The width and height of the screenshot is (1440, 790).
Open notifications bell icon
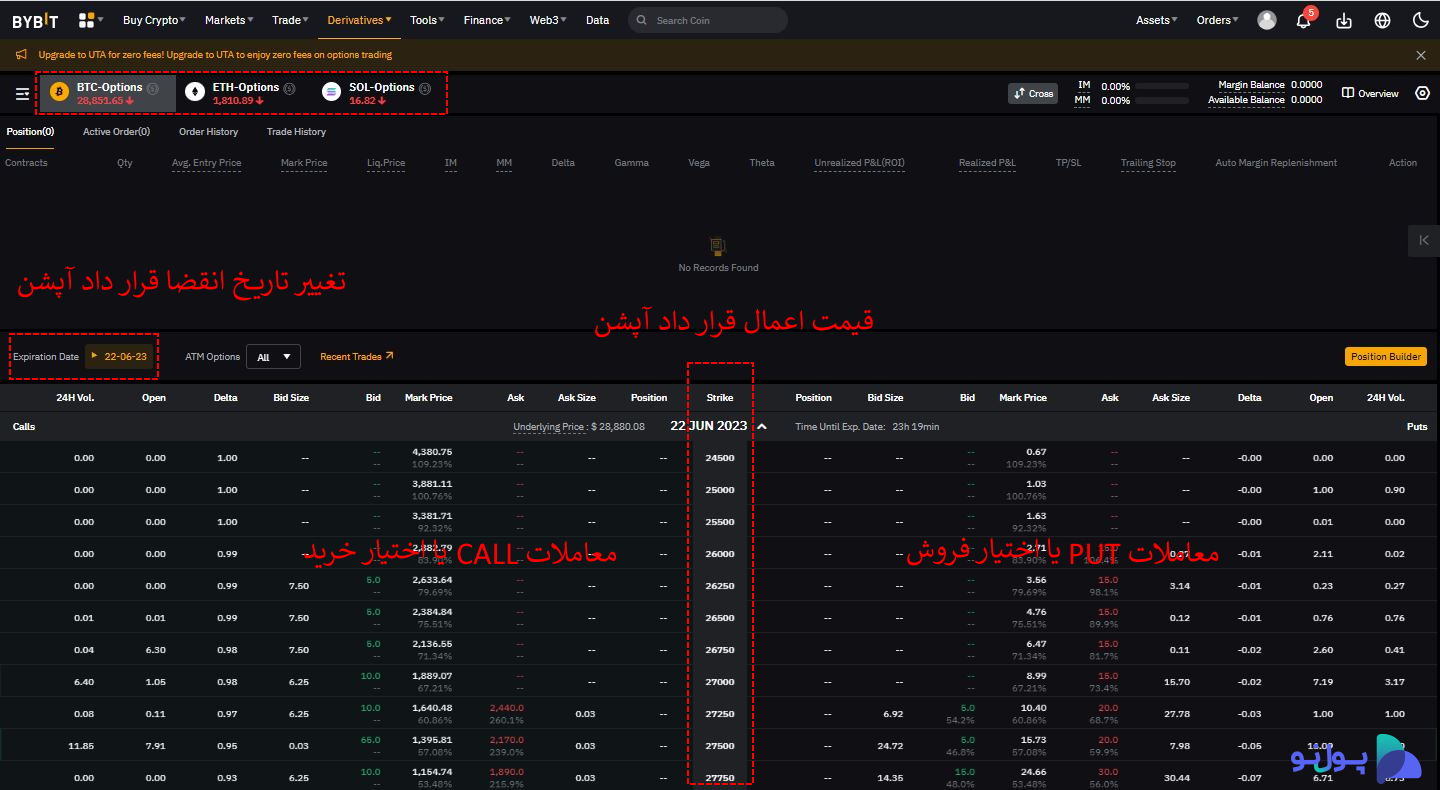(x=1303, y=20)
